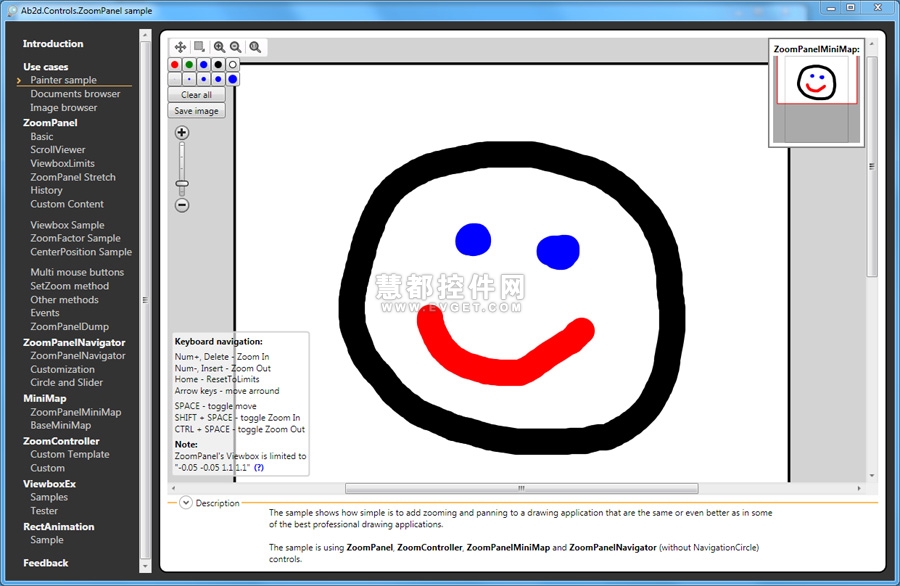Select the rectangle zoom tool
Screen dimensions: 900x586
[199, 47]
